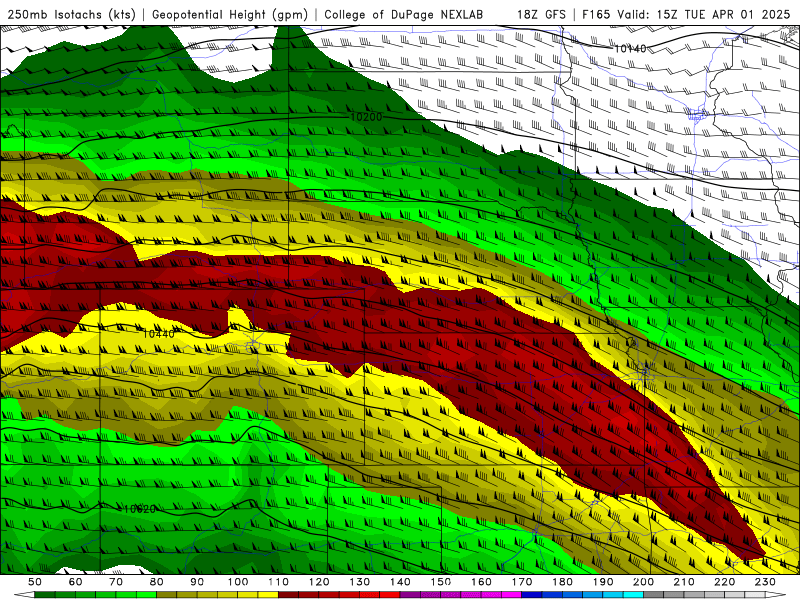Click the '150' value on the color scale
Image resolution: width=800 pixels, height=600 pixels.
coord(441,582)
